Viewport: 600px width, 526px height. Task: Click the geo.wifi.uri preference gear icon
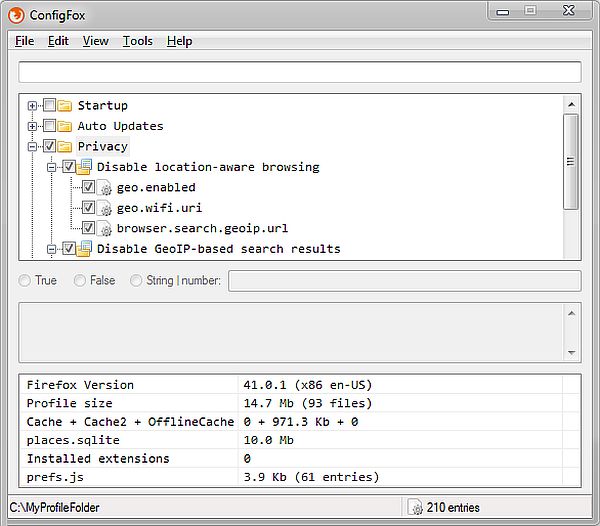(x=104, y=208)
